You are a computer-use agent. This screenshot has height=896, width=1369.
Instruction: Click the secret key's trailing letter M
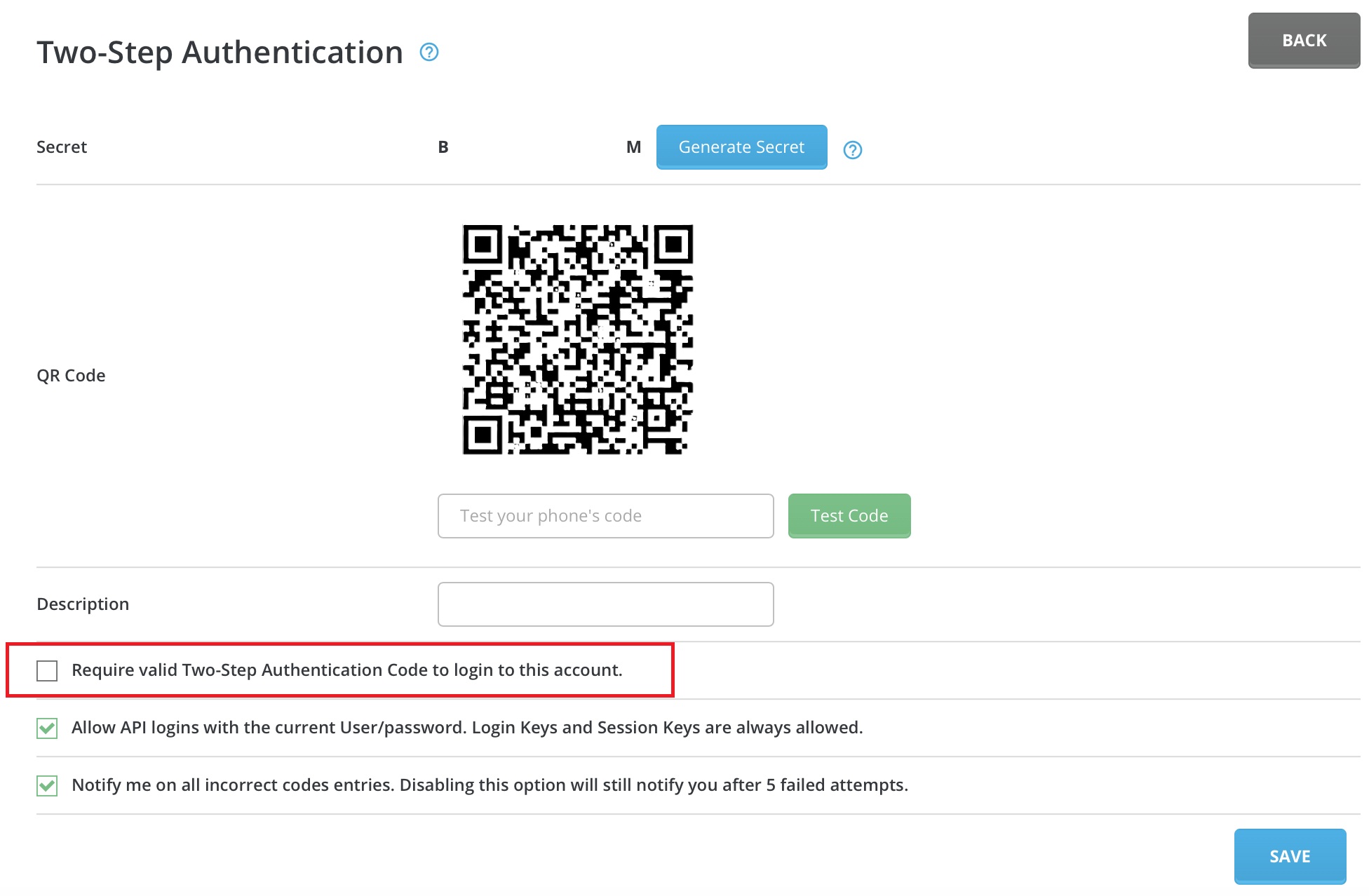pos(634,147)
